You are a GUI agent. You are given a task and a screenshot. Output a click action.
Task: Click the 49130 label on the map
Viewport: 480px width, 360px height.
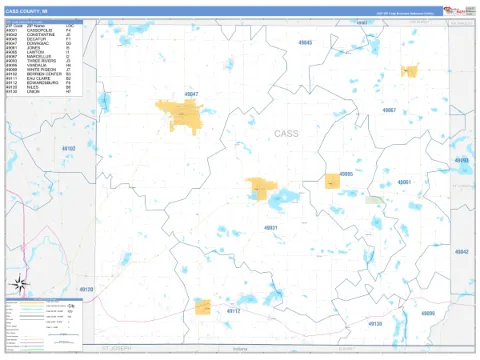pos(375,324)
